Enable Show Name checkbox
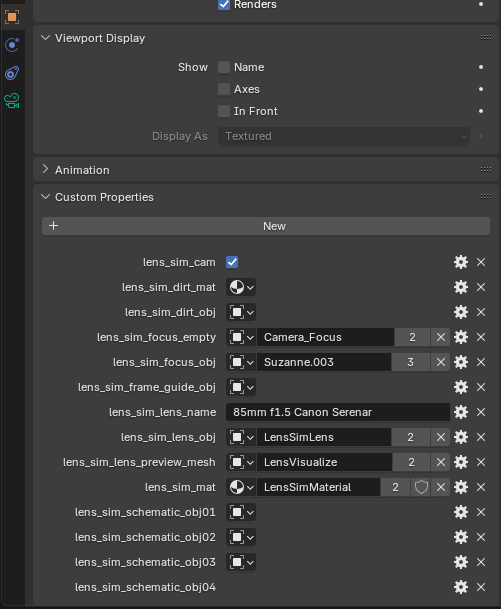The width and height of the screenshot is (501, 609). click(224, 67)
